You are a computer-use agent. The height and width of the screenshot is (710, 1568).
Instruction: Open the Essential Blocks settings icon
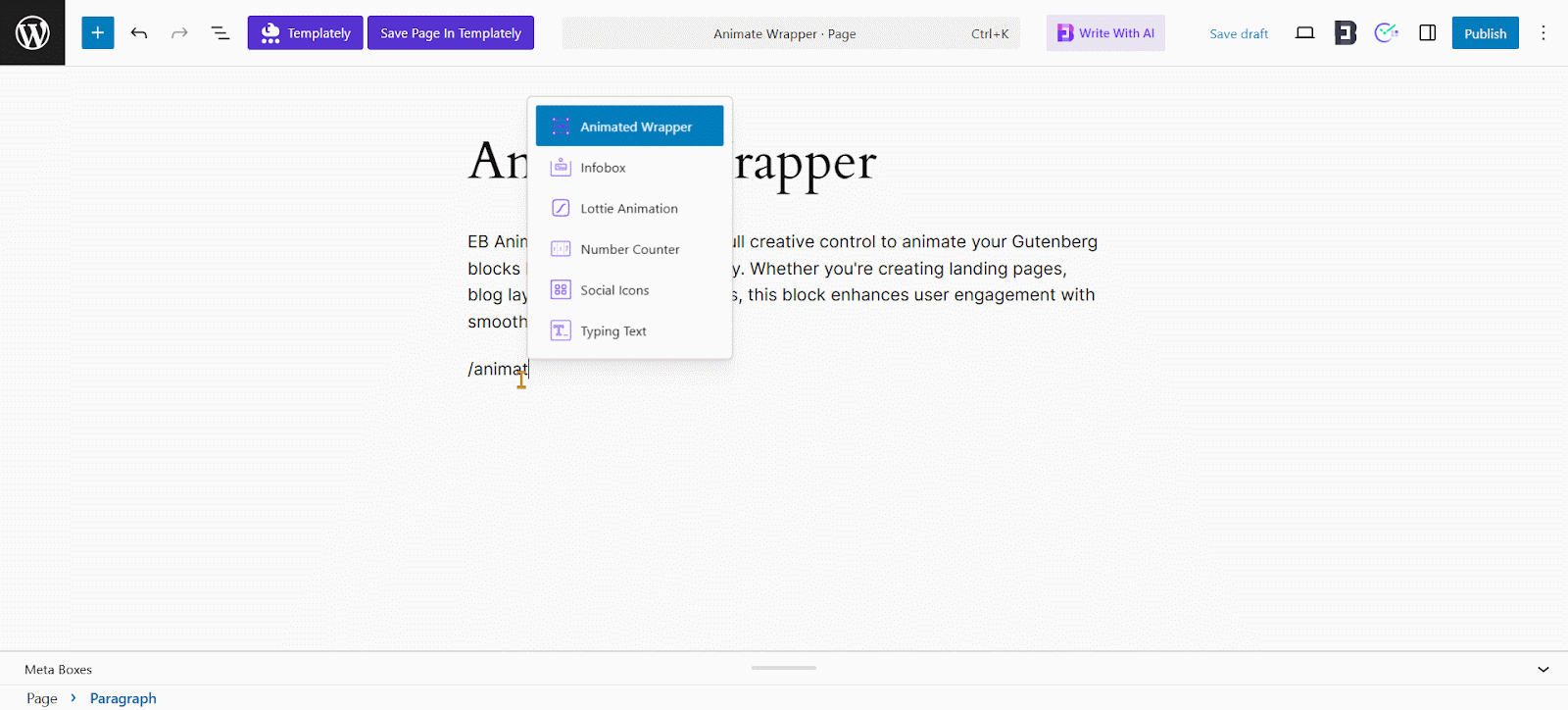[1346, 33]
